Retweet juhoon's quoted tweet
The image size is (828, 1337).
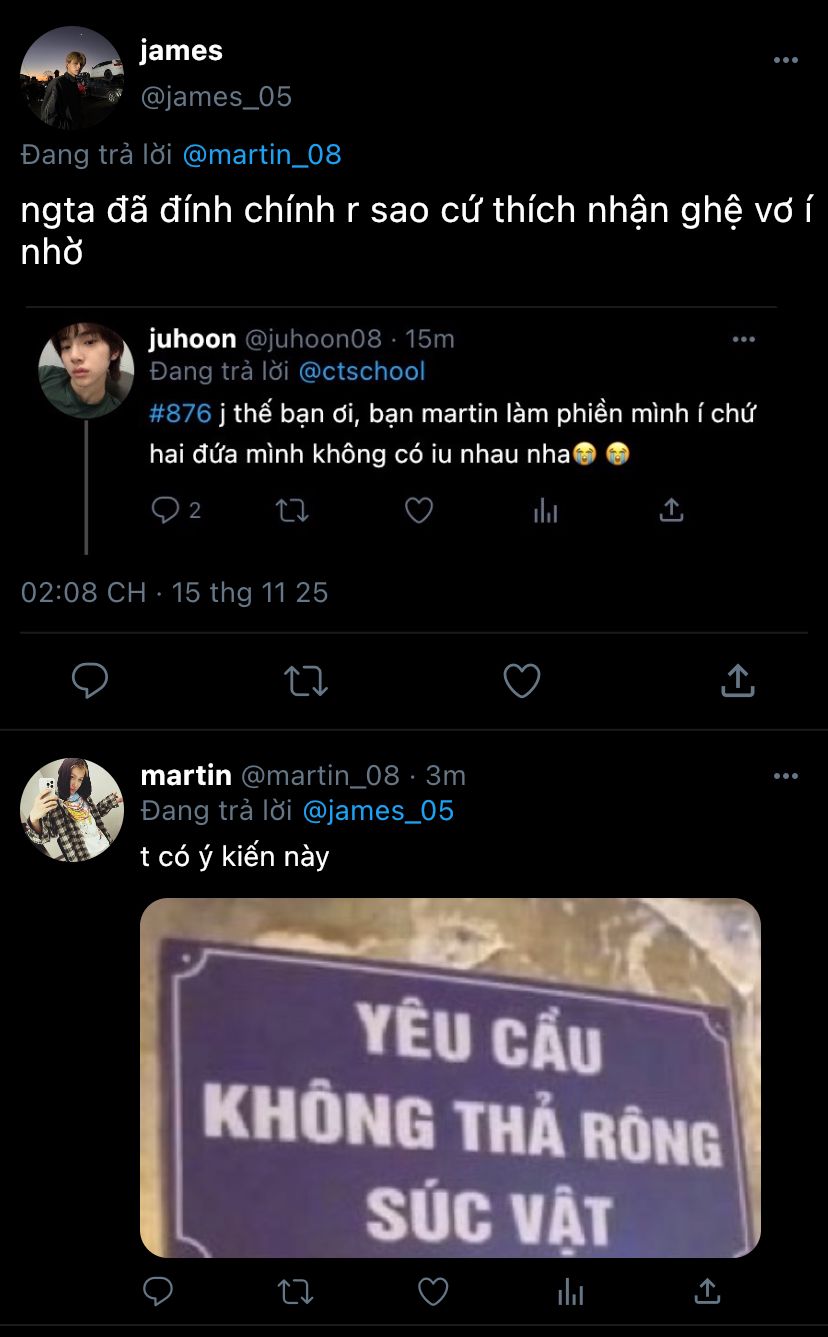[292, 511]
